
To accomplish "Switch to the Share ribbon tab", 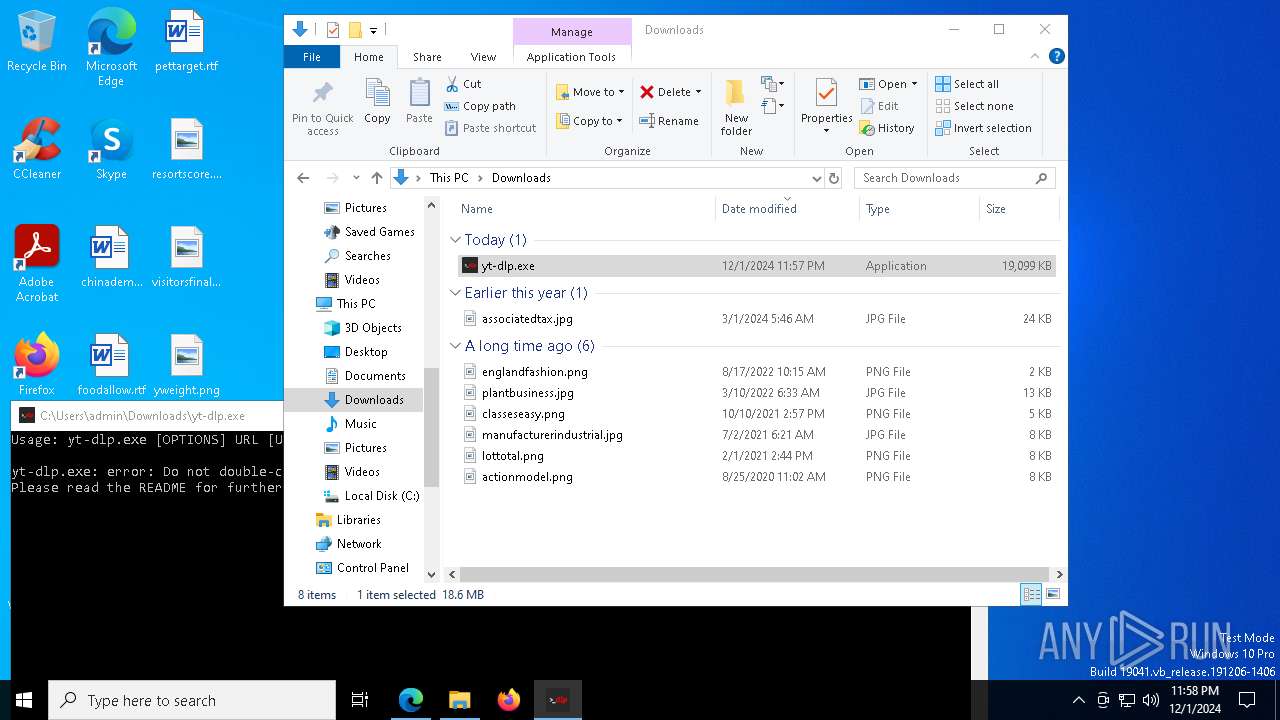I will point(427,57).
